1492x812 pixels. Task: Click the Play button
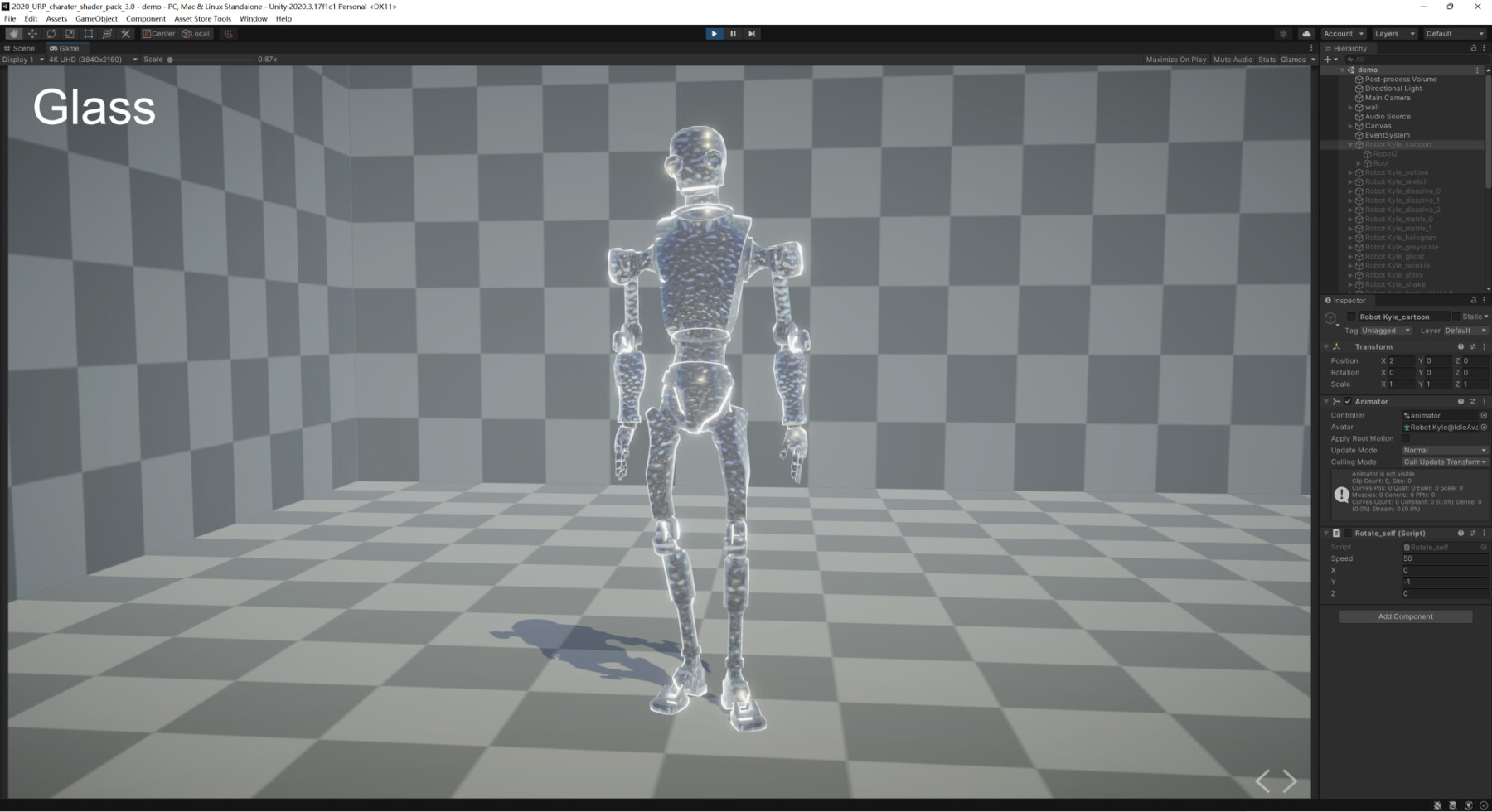pos(714,34)
